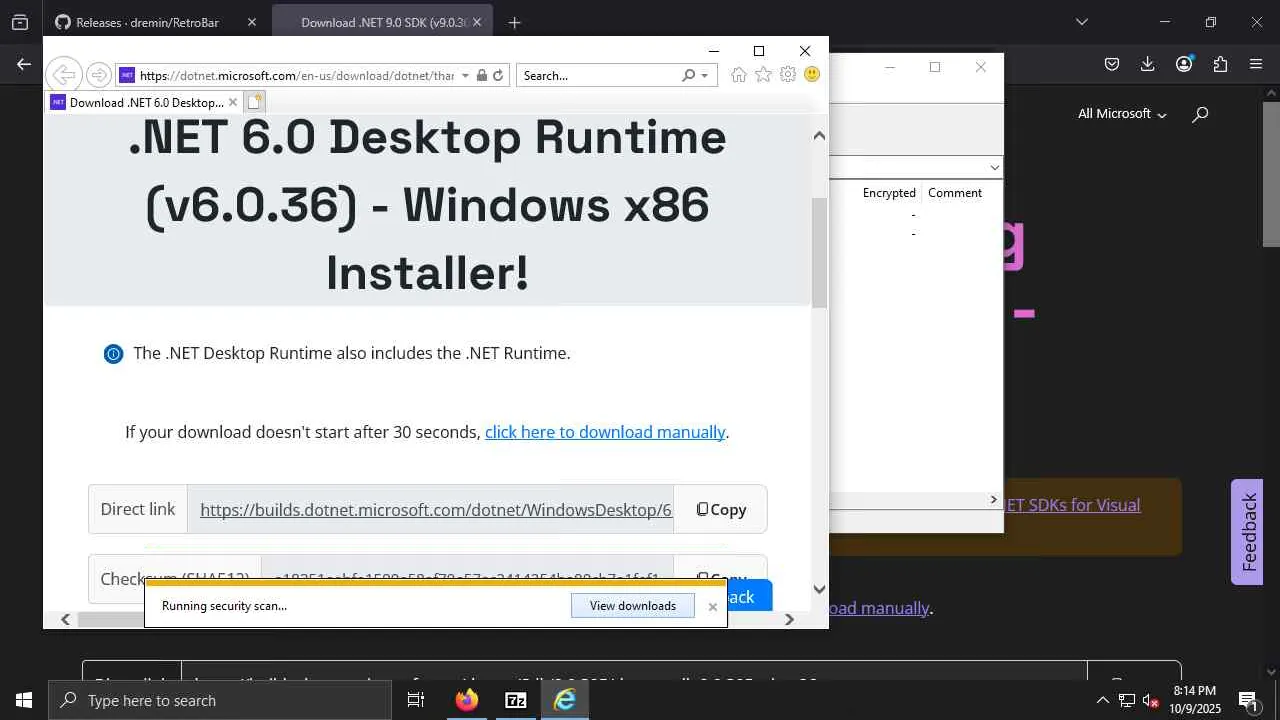This screenshot has height=720, width=1280.
Task: Open the Firefox Extensions puzzle icon
Action: click(x=1220, y=64)
